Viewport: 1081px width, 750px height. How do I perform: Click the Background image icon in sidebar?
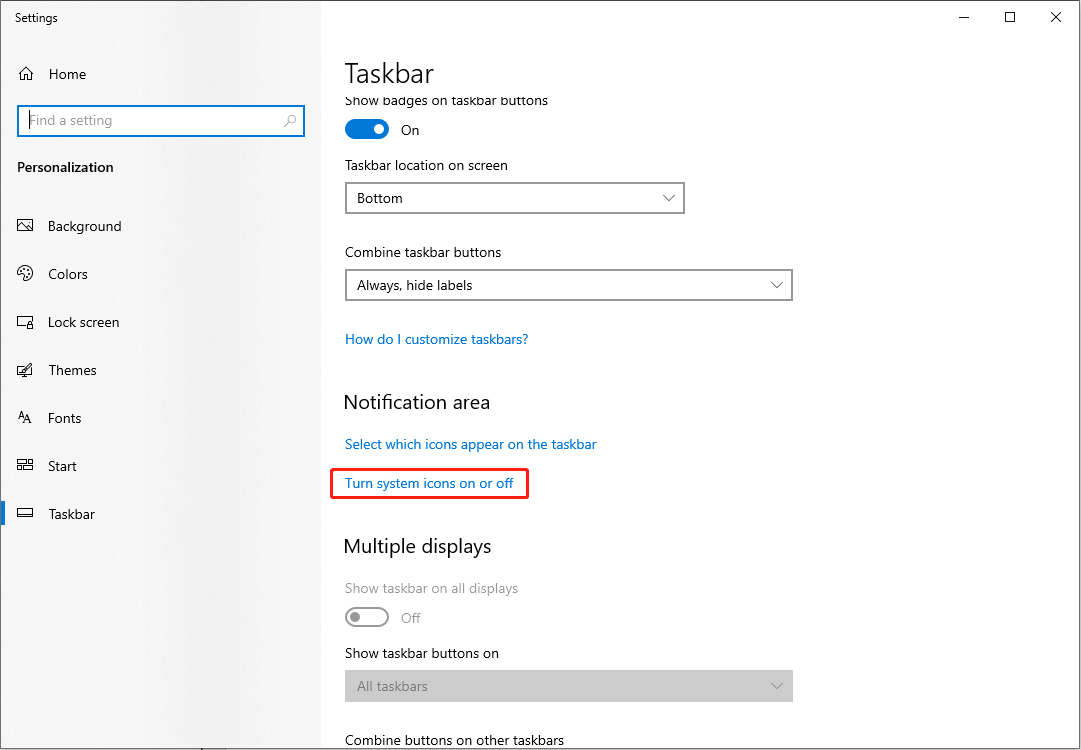pos(25,226)
